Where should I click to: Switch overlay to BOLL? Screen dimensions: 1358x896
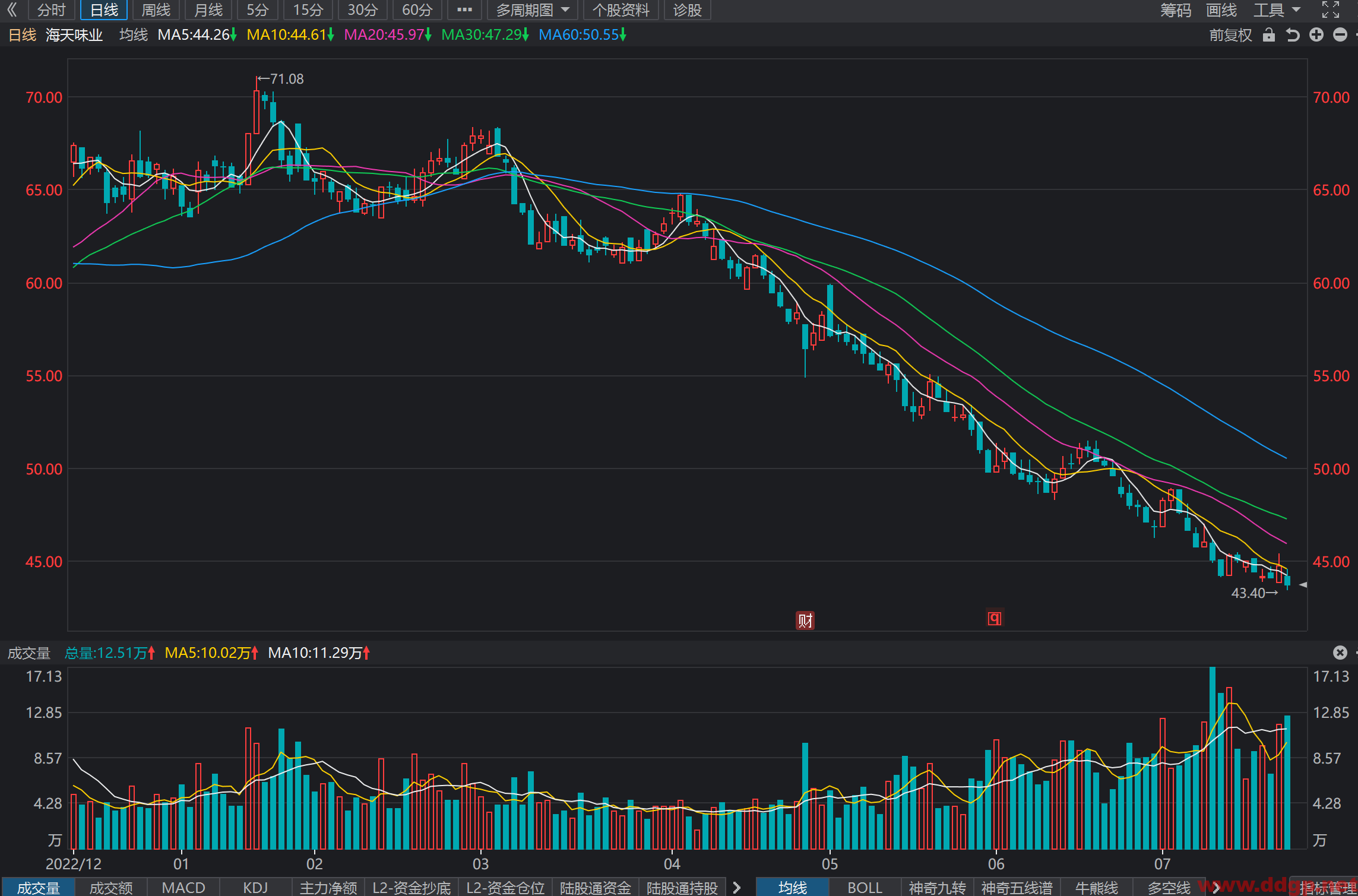tap(865, 887)
